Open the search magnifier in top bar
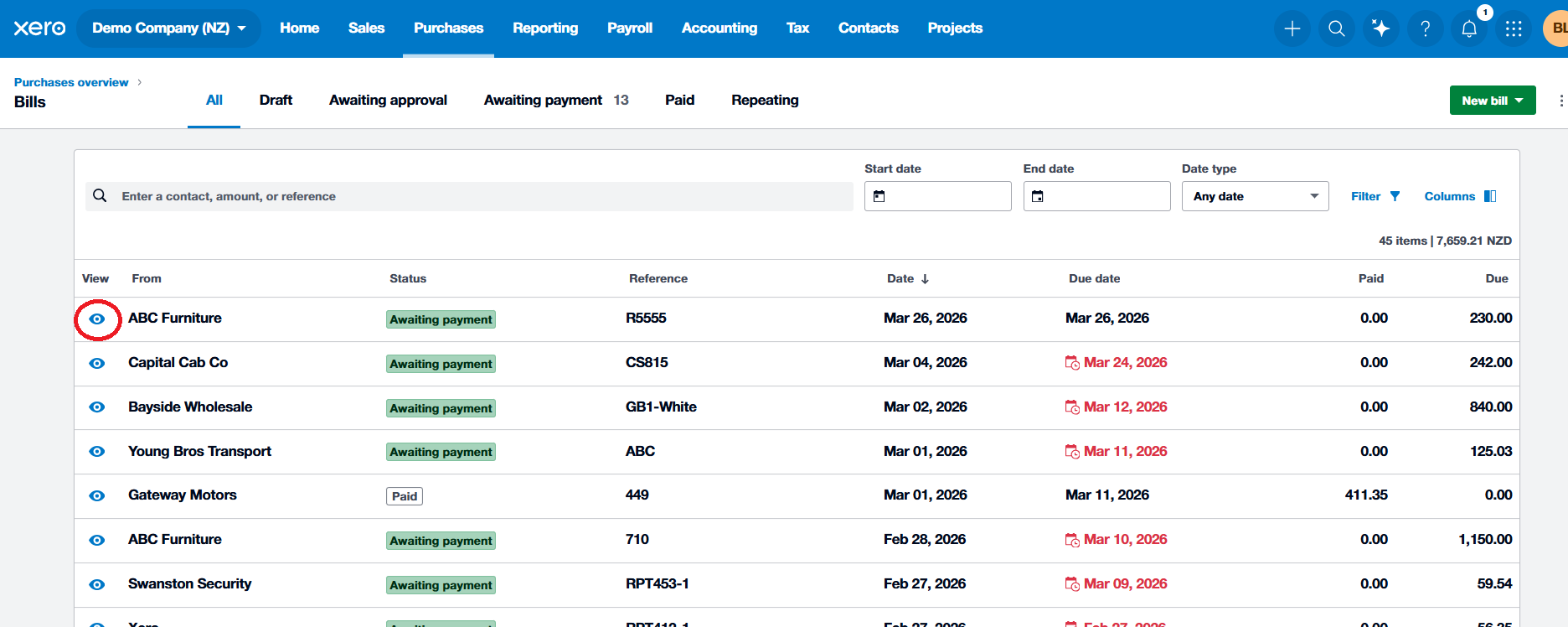This screenshot has height=627, width=1568. point(1336,28)
